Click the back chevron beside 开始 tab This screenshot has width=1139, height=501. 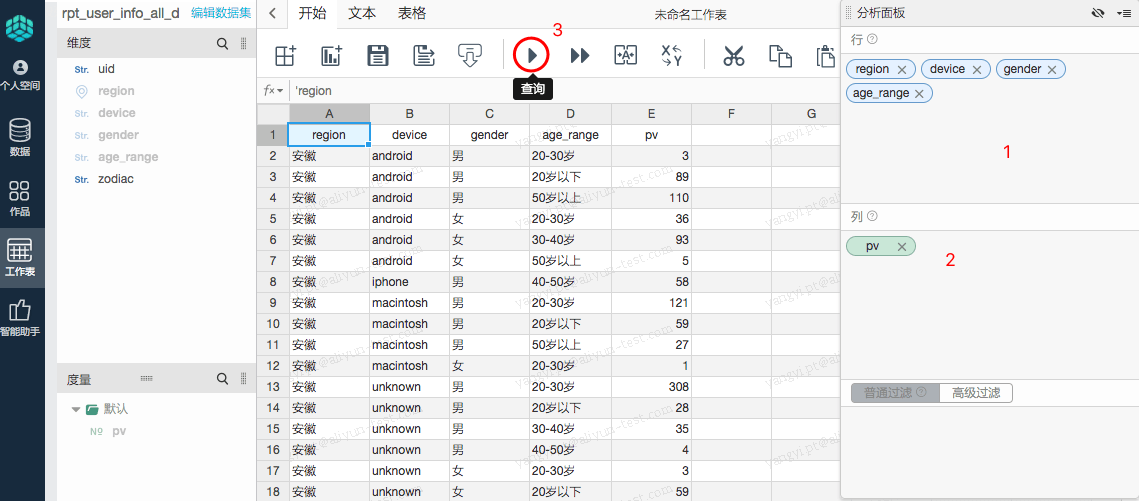[x=272, y=13]
